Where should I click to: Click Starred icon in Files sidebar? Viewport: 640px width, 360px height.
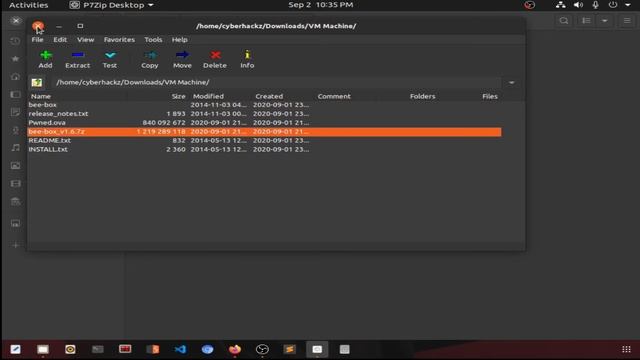(x=15, y=59)
